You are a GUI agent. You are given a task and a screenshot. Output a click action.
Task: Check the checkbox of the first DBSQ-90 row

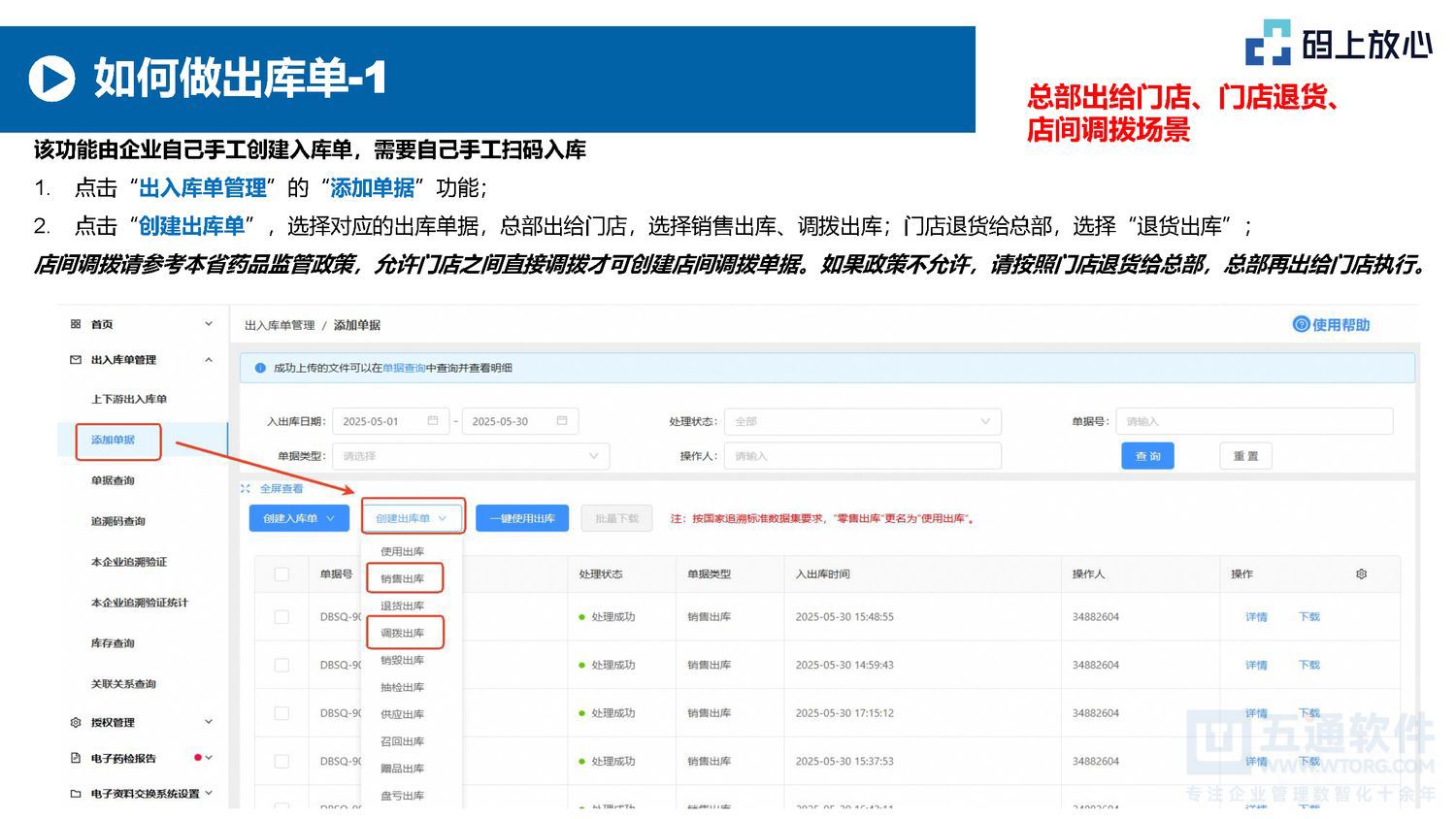281,616
